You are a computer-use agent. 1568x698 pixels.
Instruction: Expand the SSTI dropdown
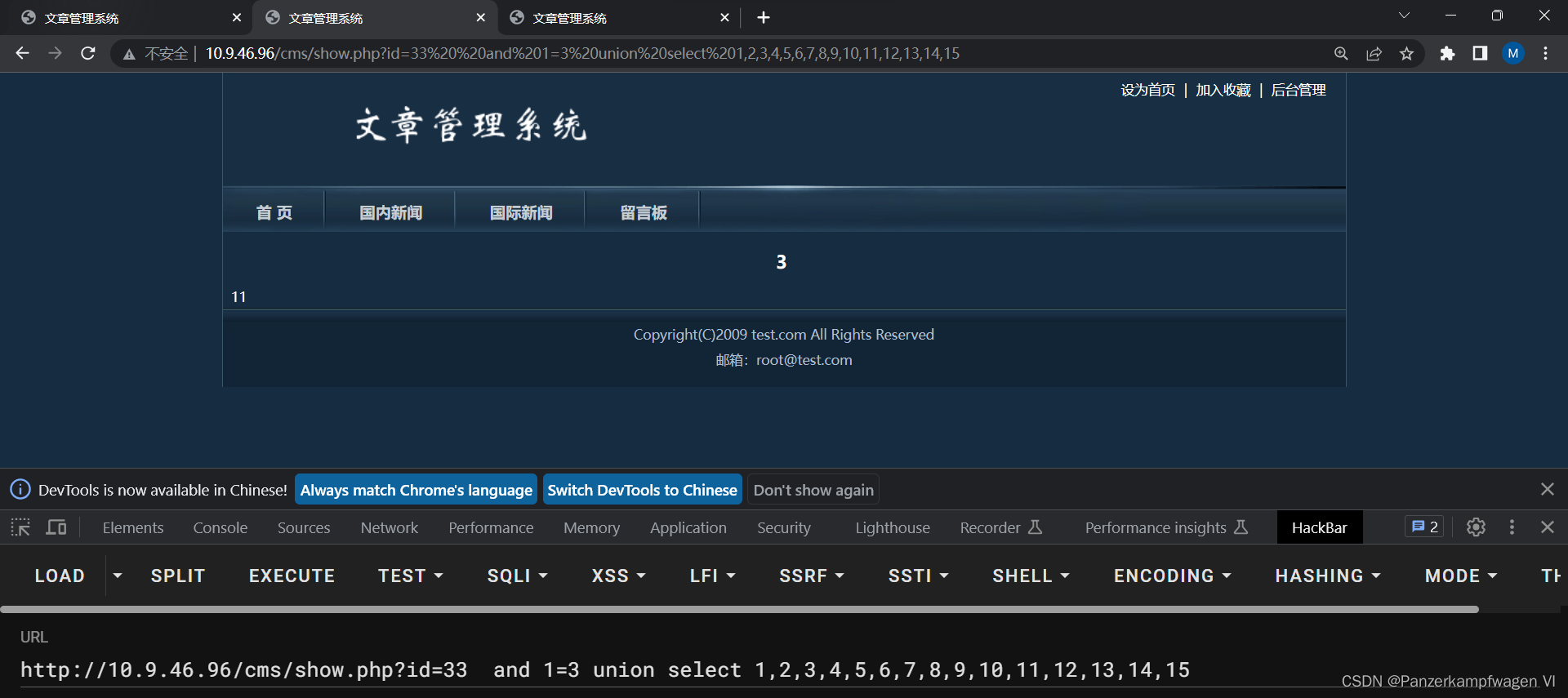(x=918, y=576)
